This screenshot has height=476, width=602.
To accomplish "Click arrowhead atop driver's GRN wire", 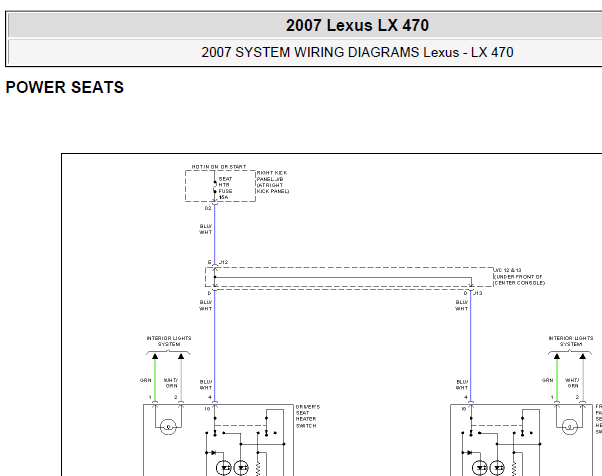I will click(x=155, y=356).
